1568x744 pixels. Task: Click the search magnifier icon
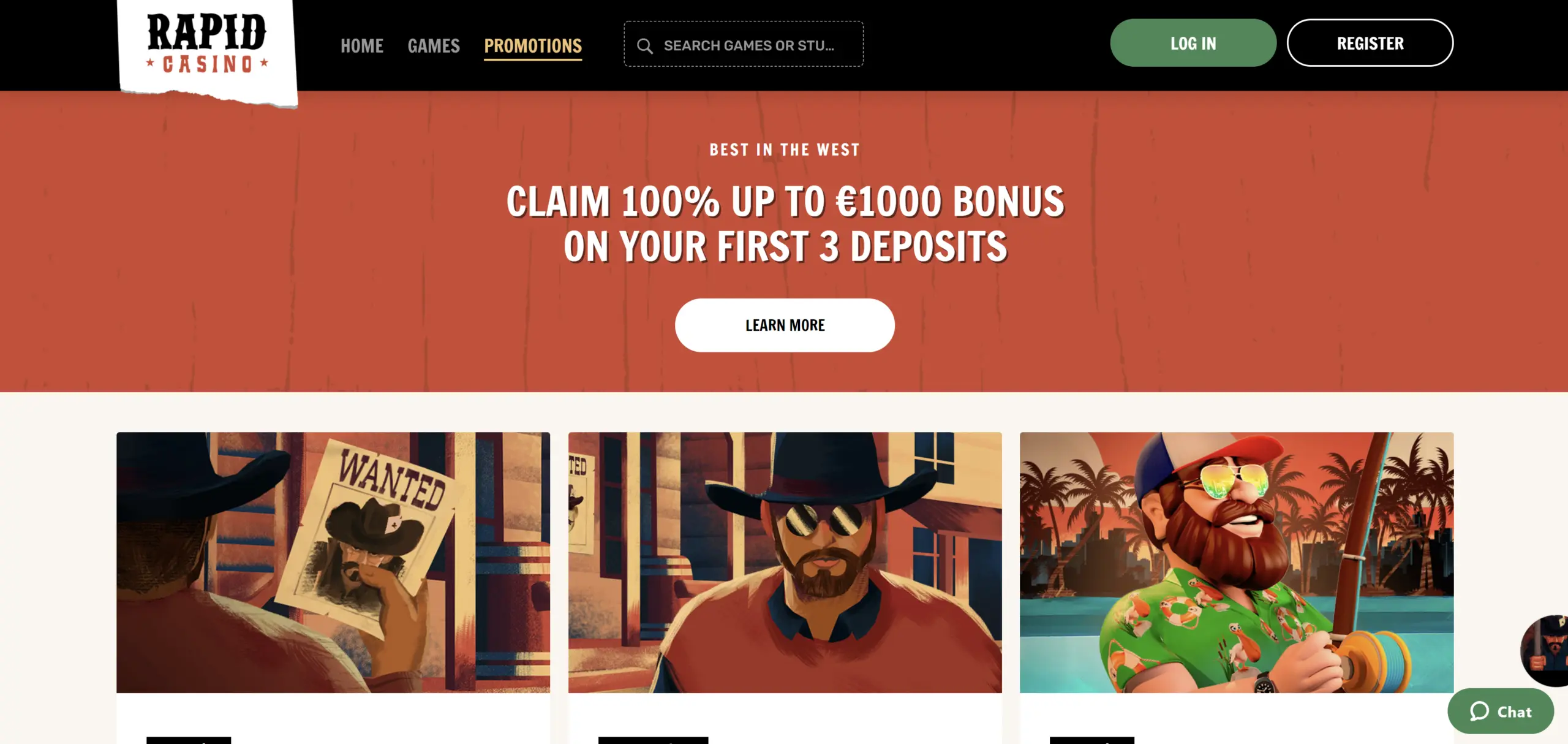pyautogui.click(x=644, y=46)
